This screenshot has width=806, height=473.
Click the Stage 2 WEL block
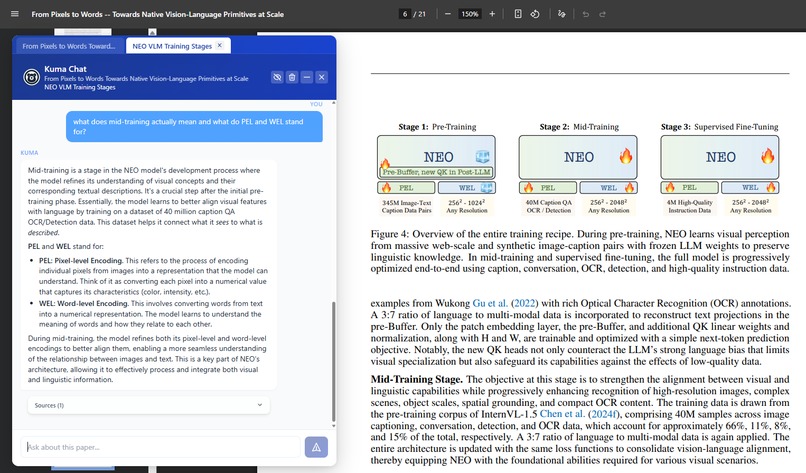pyautogui.click(x=609, y=188)
